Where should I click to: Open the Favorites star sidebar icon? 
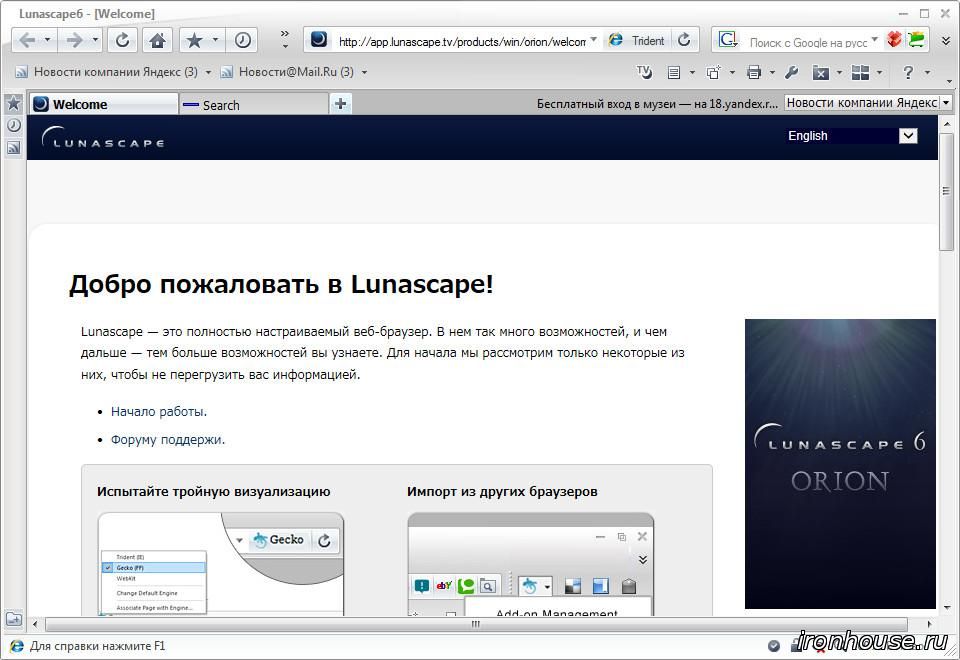(13, 103)
